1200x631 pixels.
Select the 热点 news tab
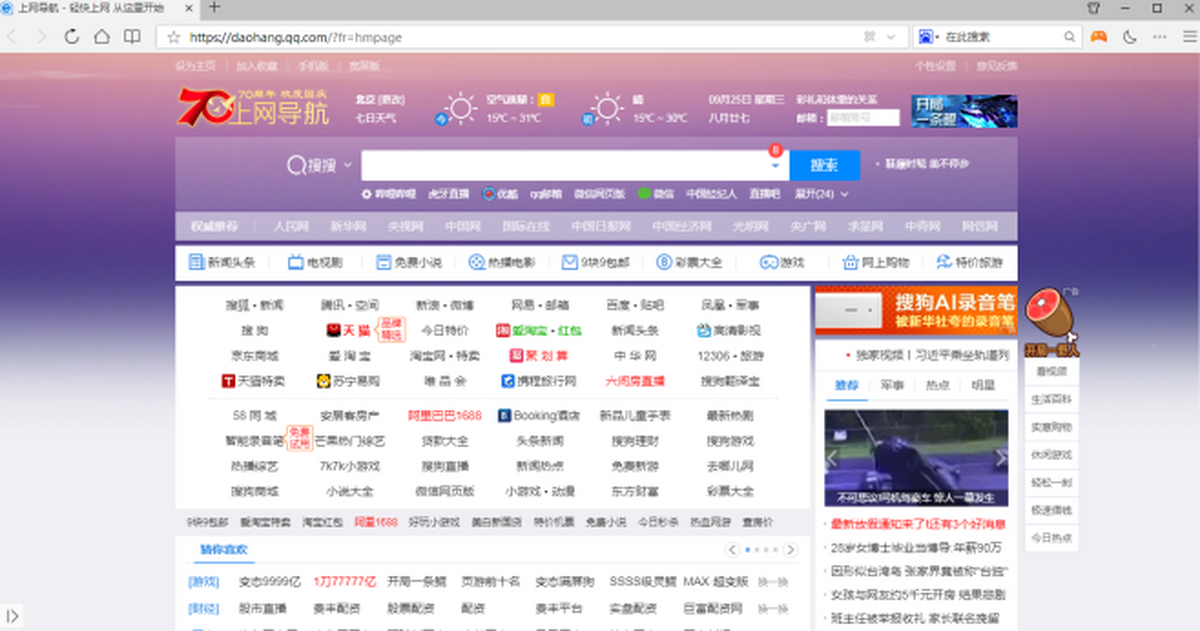click(x=938, y=385)
